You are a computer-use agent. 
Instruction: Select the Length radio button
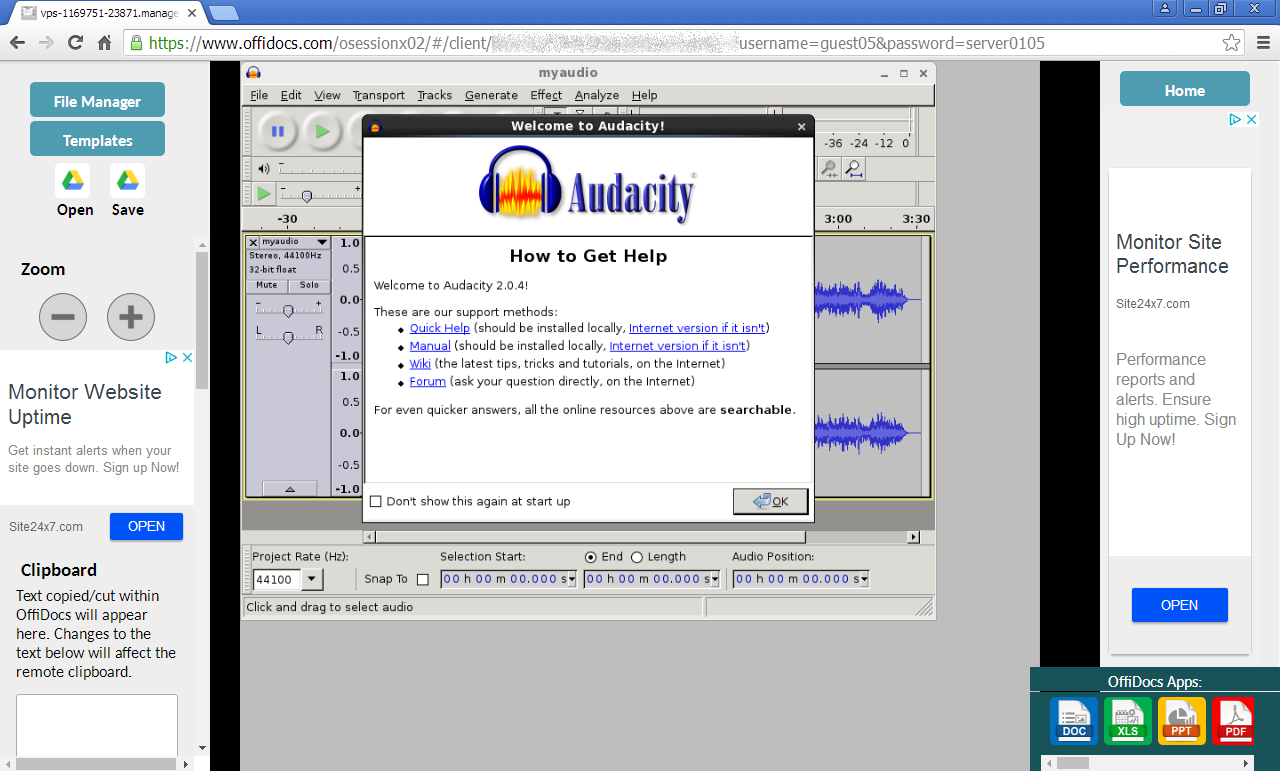(x=637, y=557)
